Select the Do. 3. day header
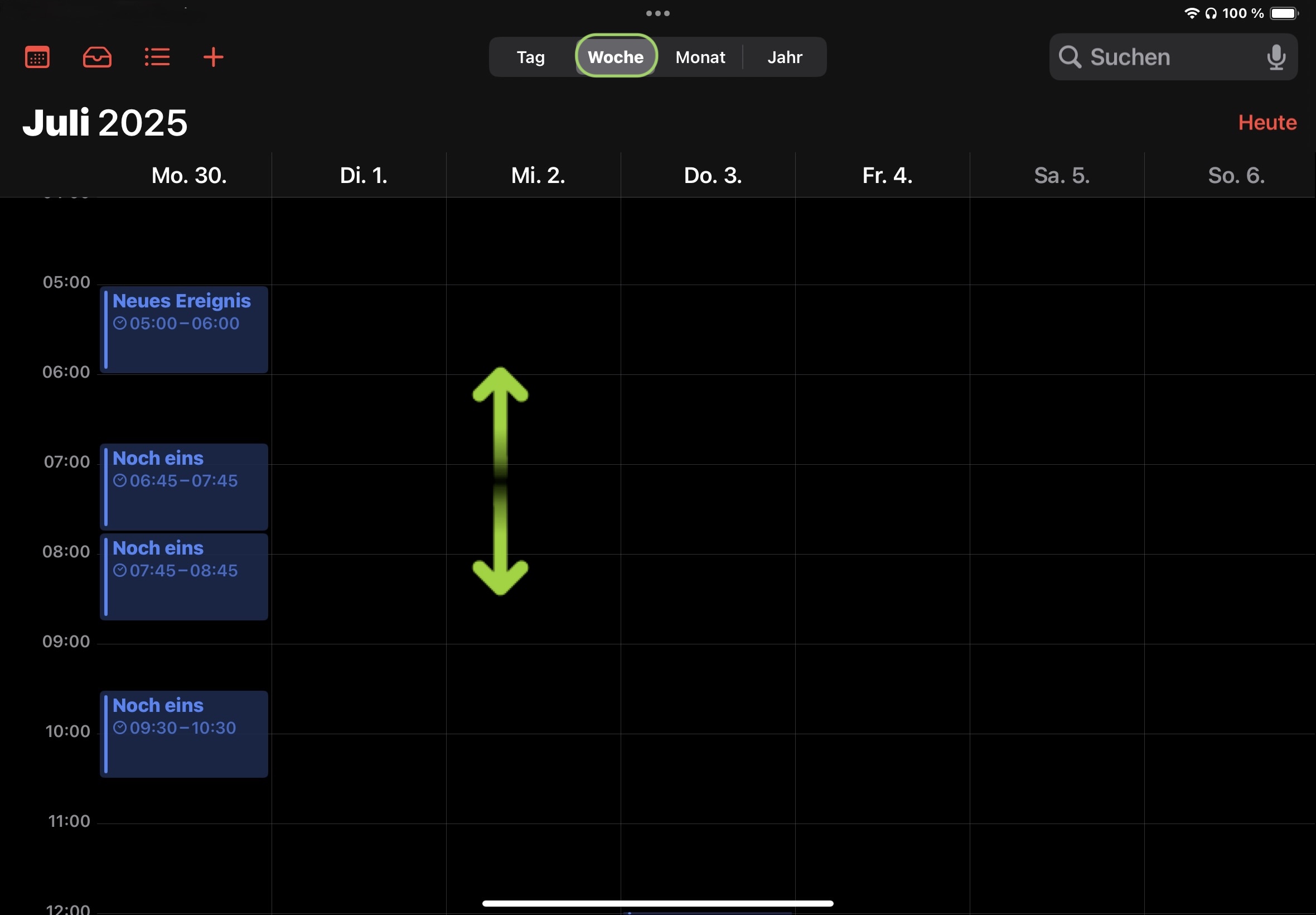 click(712, 175)
